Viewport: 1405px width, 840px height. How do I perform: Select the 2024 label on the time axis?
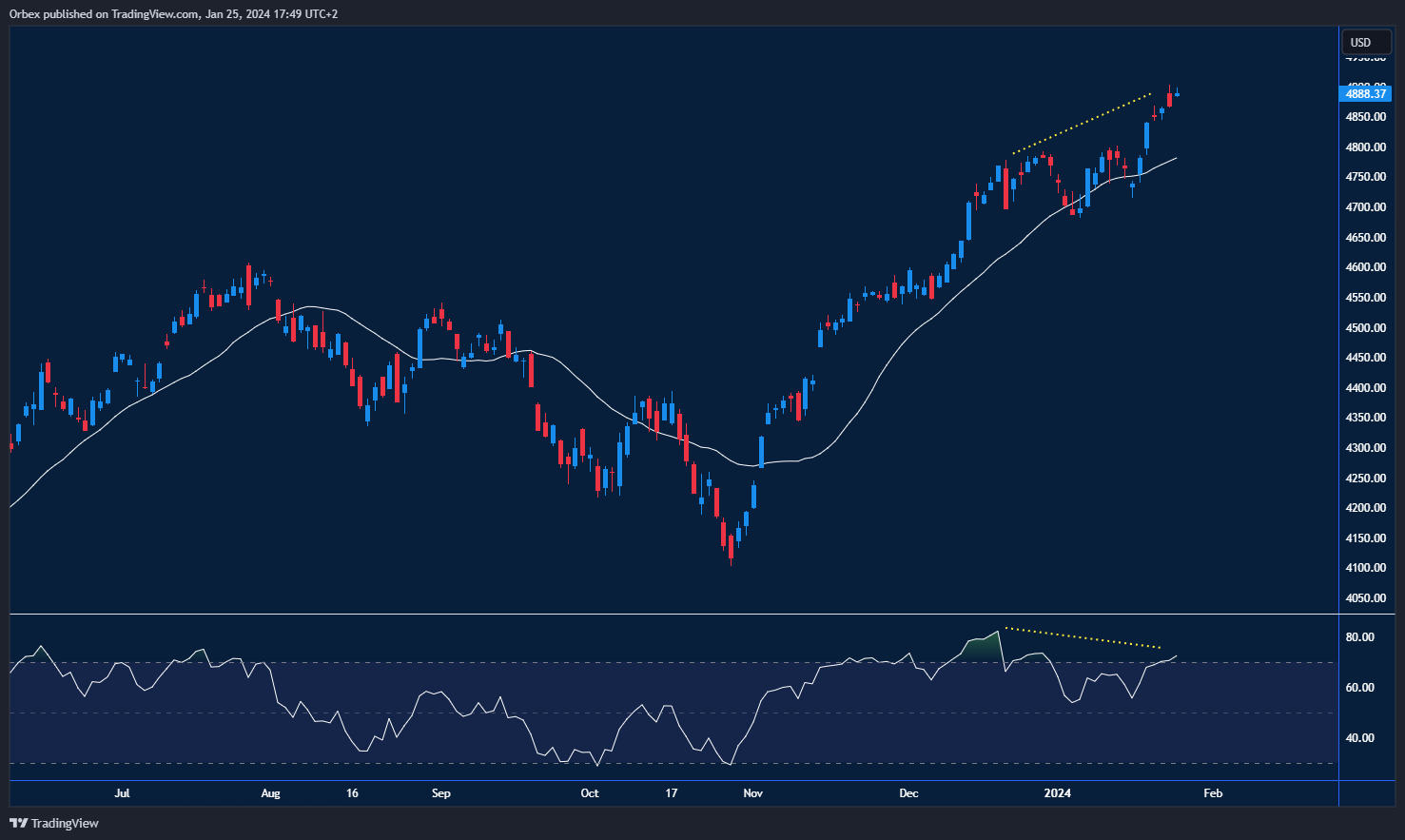1059,792
